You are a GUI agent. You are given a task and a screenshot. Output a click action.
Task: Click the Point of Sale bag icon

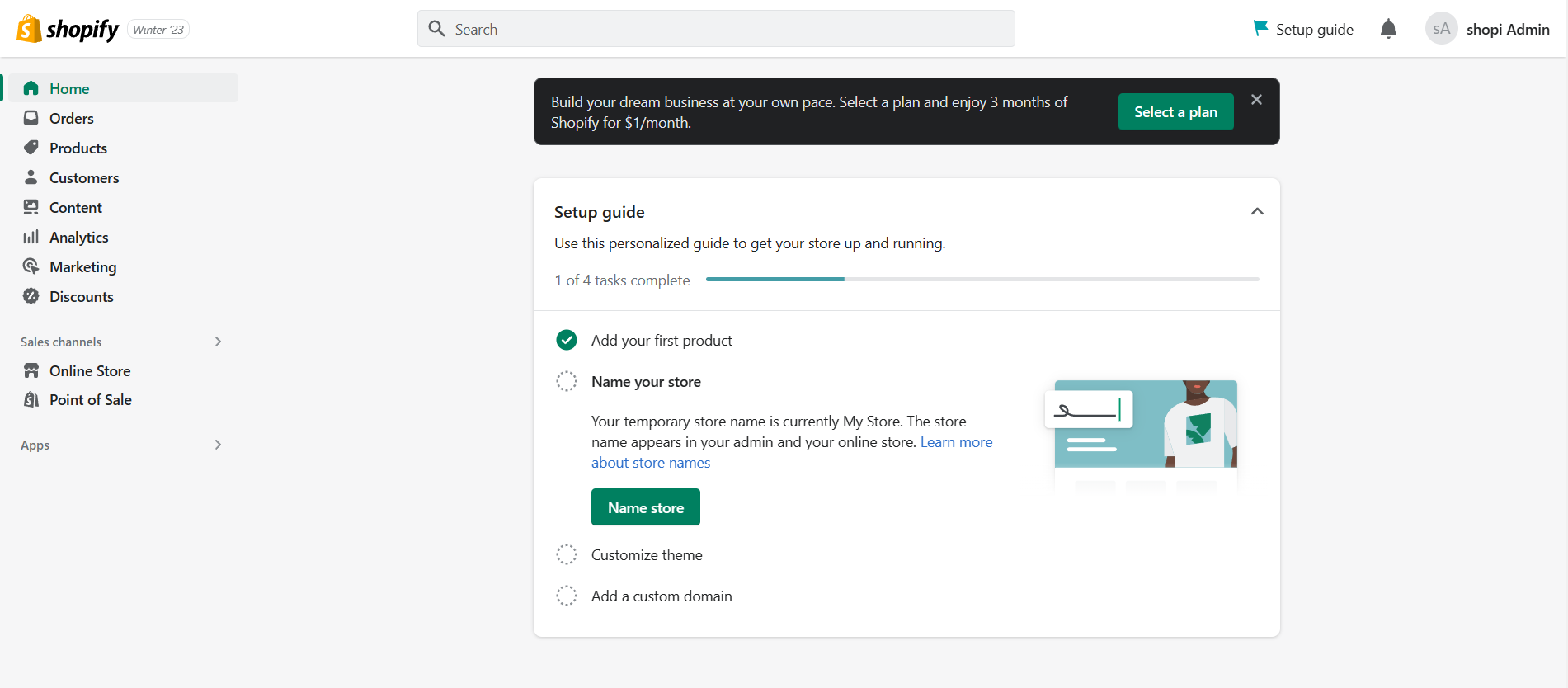(31, 399)
